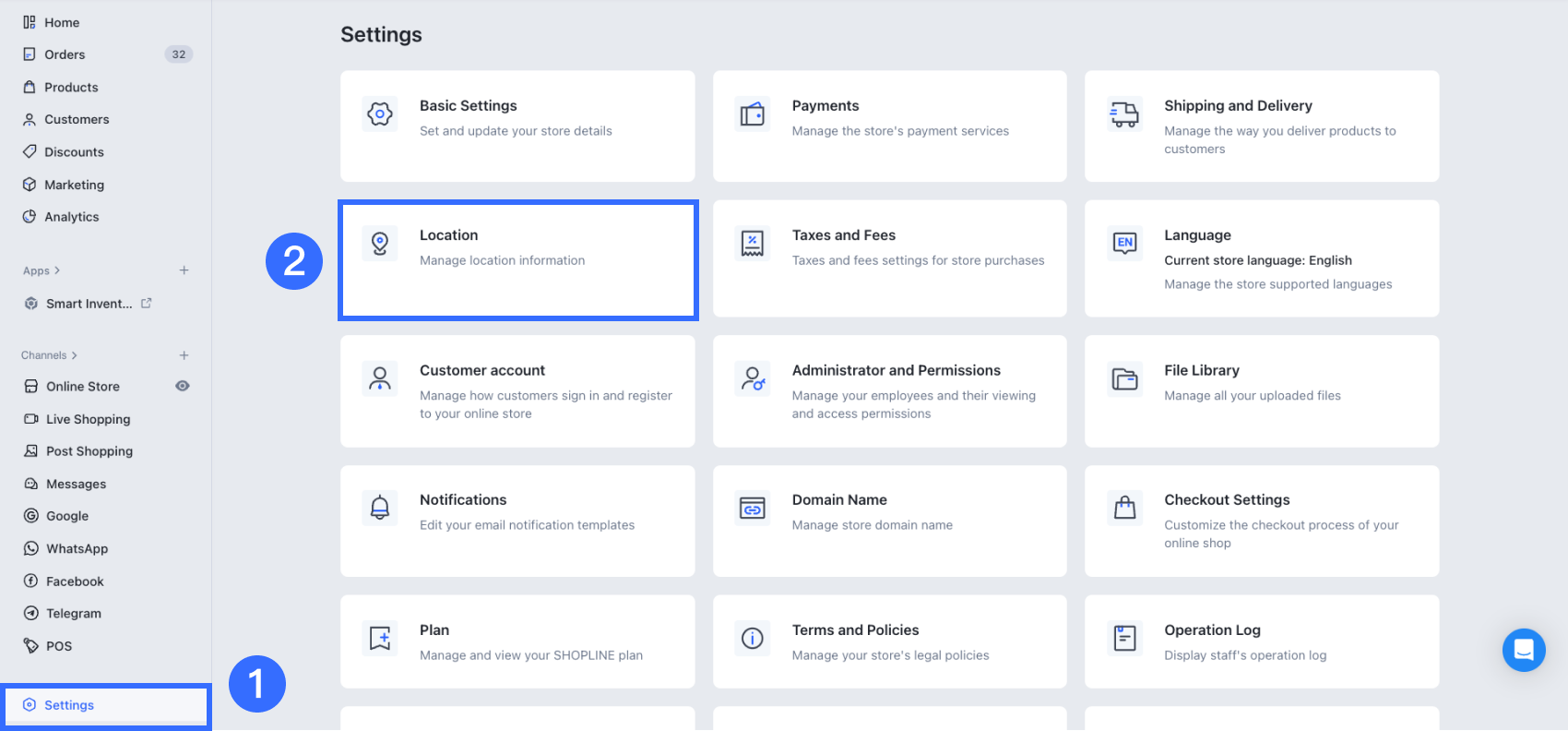
Task: Select the Taxes and Fees receipt icon
Action: click(752, 244)
